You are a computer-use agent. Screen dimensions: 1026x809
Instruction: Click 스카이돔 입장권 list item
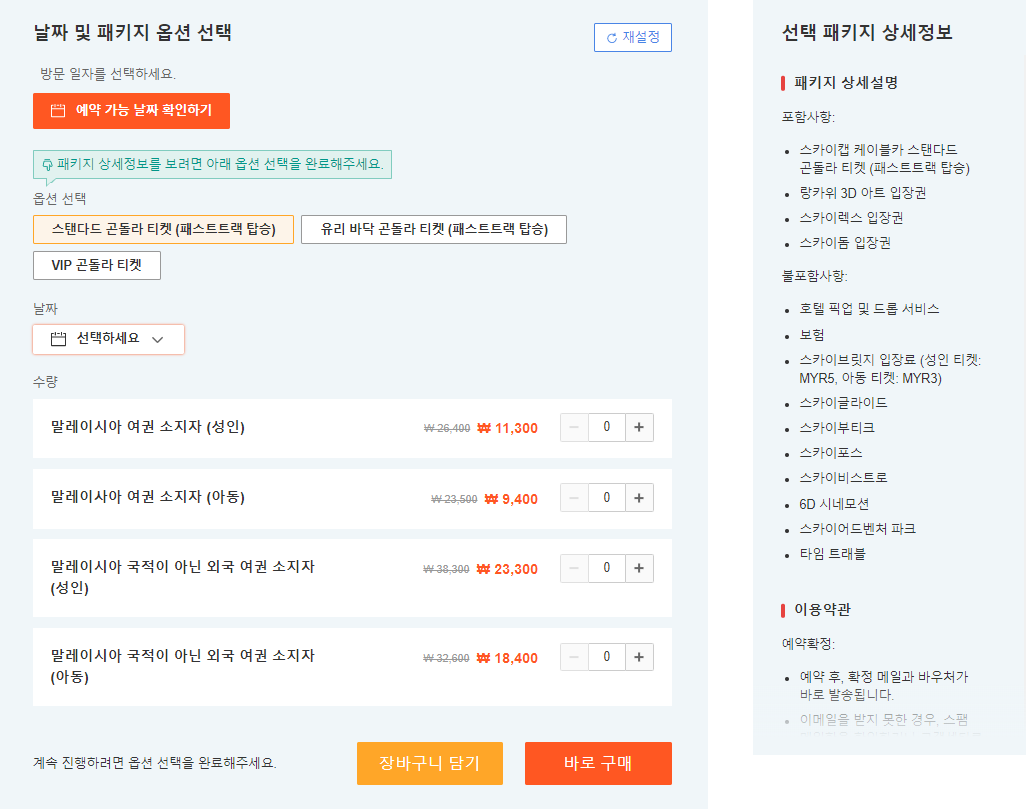coord(845,243)
